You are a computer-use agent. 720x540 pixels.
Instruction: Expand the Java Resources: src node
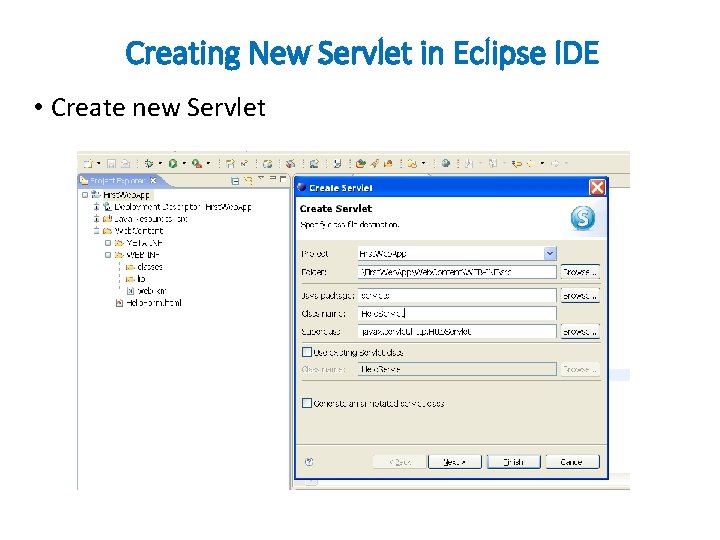[x=96, y=219]
